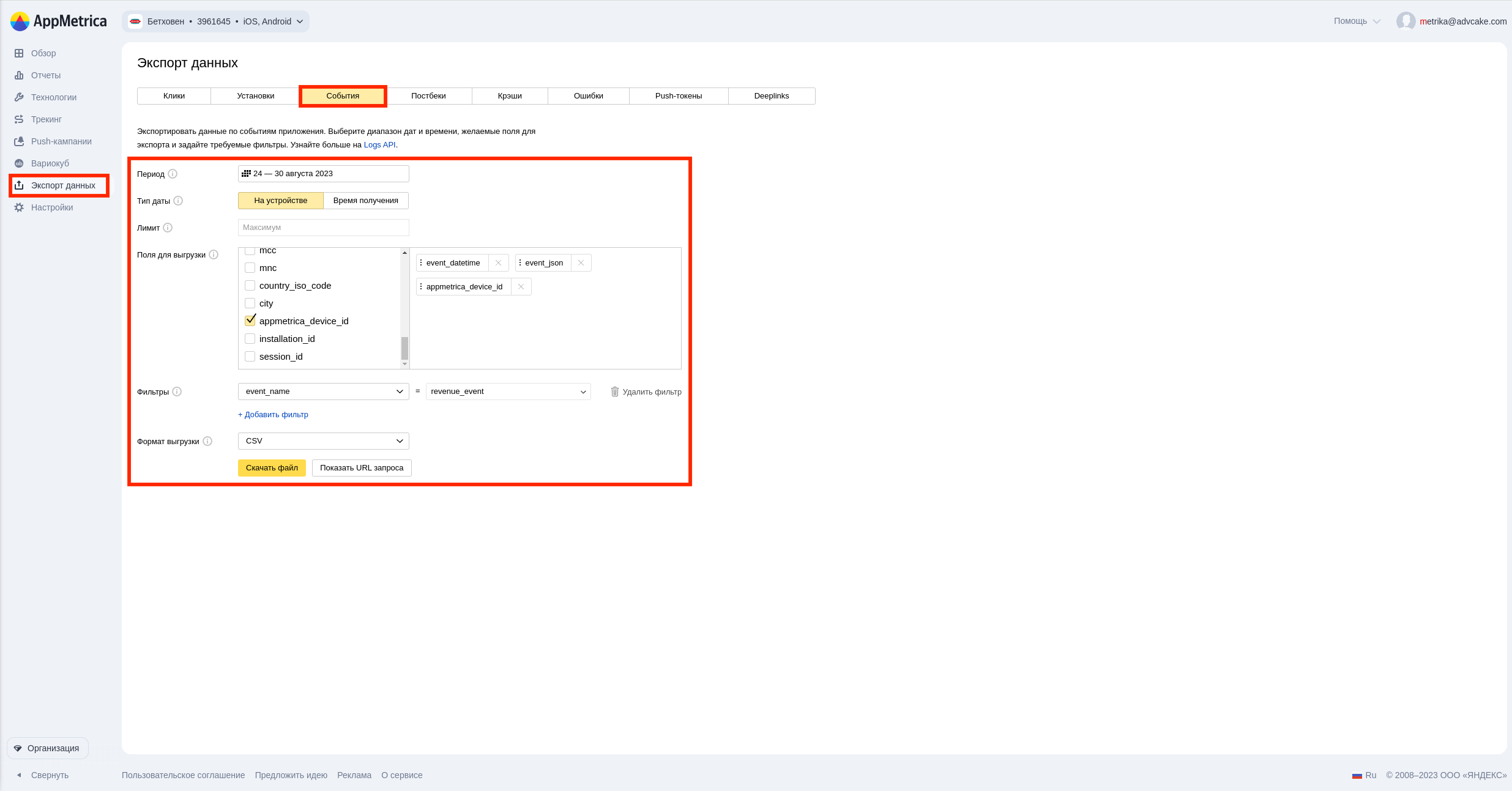Click the user avatar icon
Image resolution: width=1512 pixels, height=791 pixels.
click(1406, 21)
